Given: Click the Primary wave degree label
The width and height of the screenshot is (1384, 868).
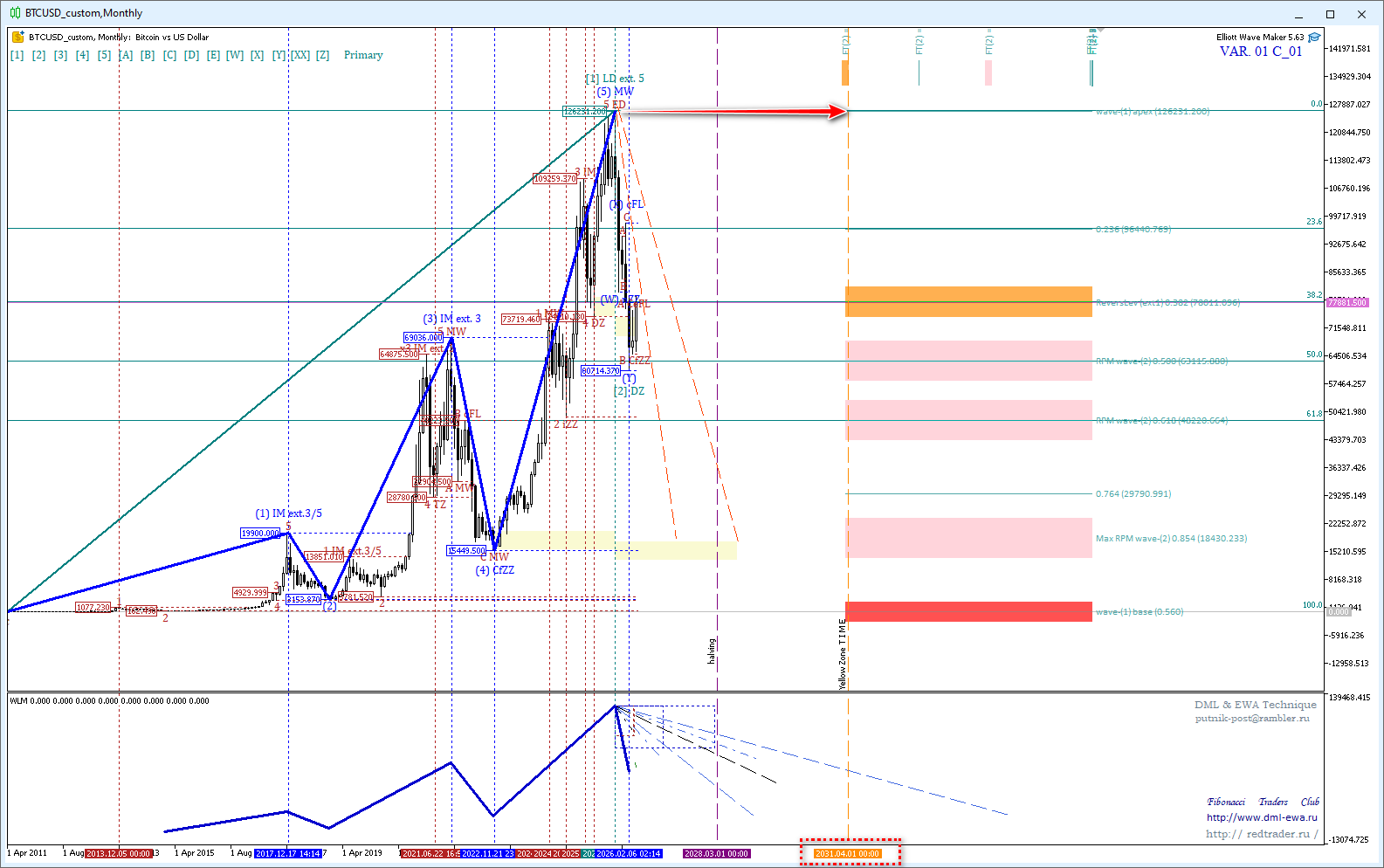Looking at the screenshot, I should [363, 55].
